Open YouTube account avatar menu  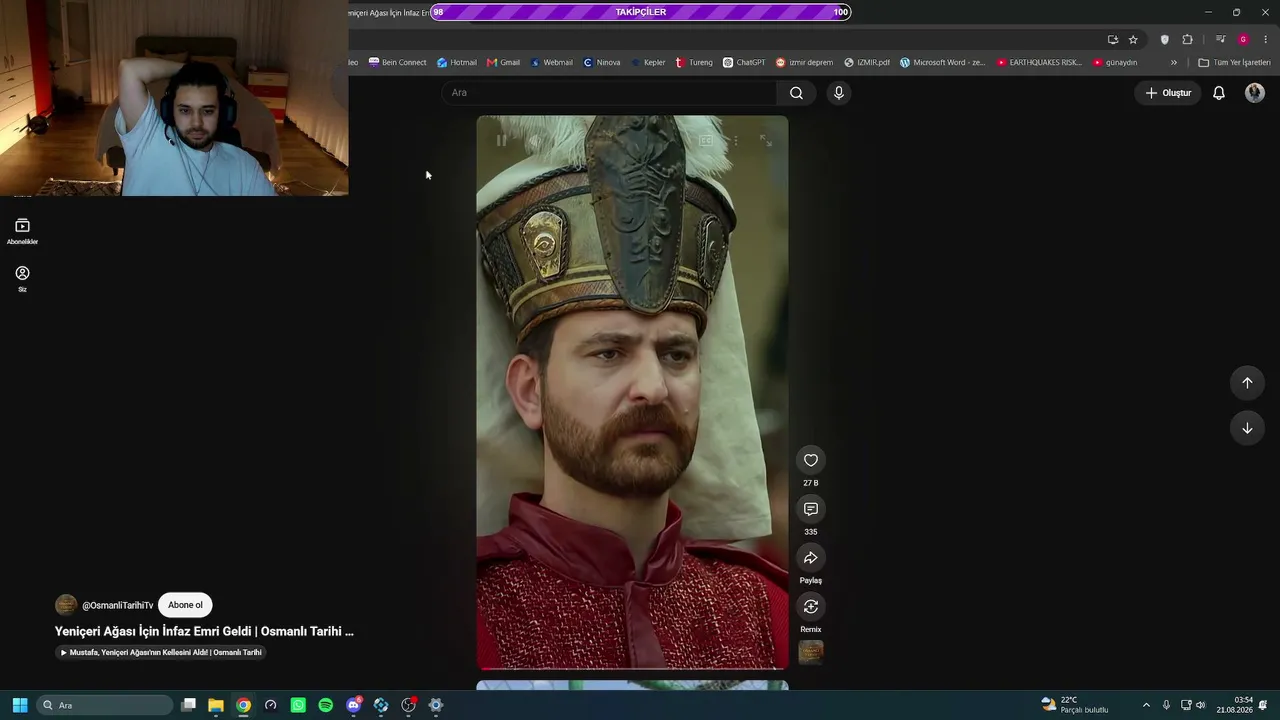tap(1255, 93)
